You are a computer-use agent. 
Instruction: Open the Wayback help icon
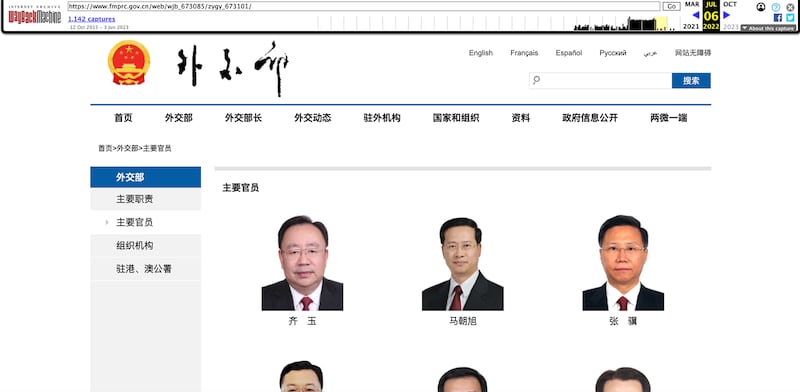pyautogui.click(x=776, y=7)
